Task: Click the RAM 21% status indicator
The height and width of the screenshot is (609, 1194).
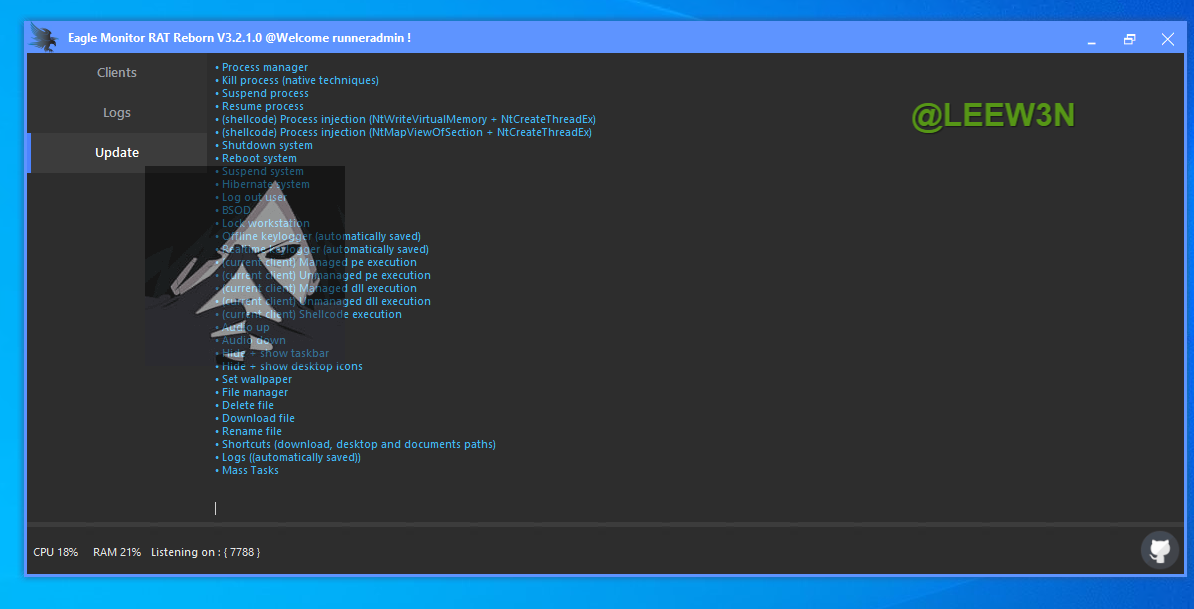Action: click(116, 552)
